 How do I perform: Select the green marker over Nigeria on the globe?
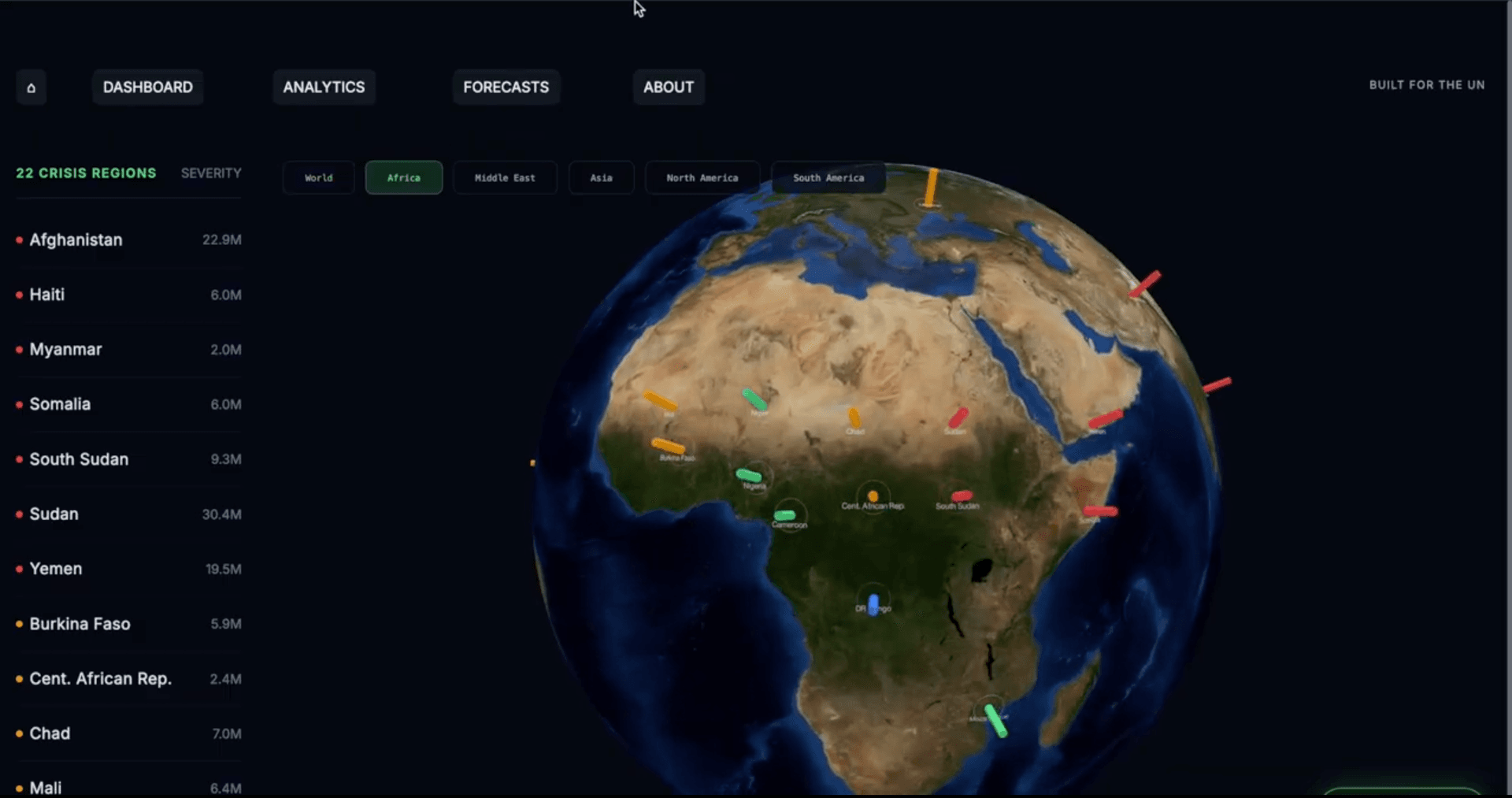(x=750, y=475)
